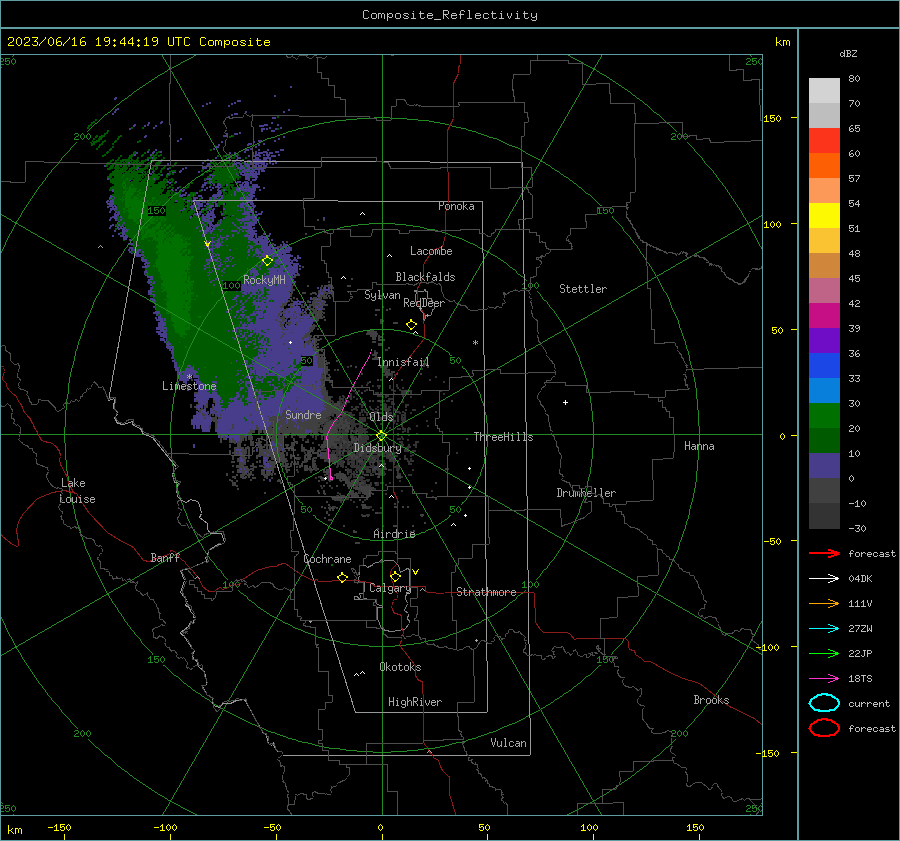Click the white plus marker west of Hanna
The height and width of the screenshot is (841, 900).
tap(565, 402)
